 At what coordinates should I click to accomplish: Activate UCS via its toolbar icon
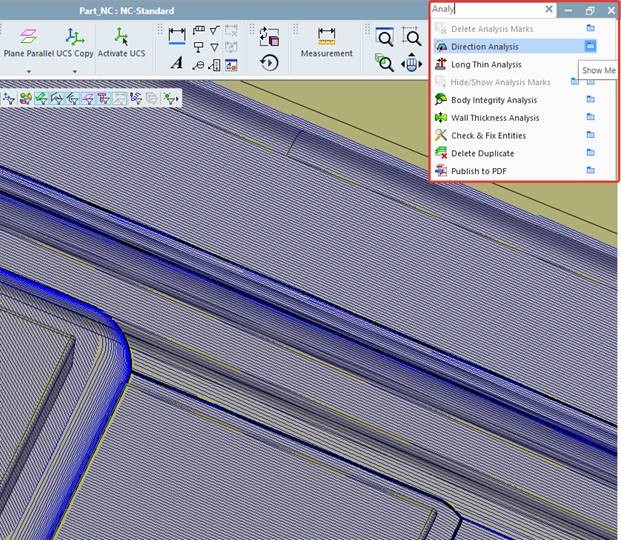point(121,36)
